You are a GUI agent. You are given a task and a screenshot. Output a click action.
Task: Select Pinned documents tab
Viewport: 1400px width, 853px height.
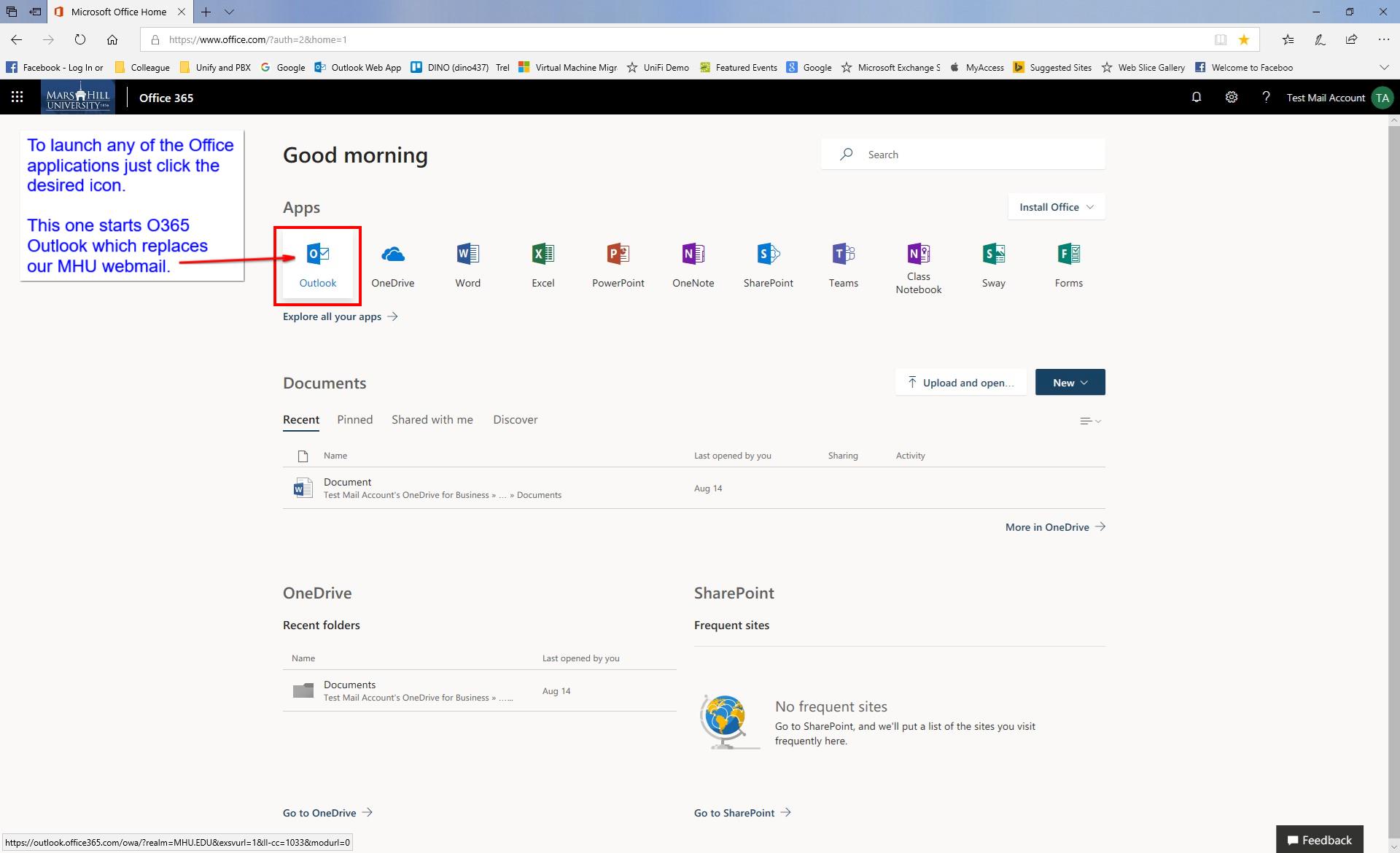(355, 418)
